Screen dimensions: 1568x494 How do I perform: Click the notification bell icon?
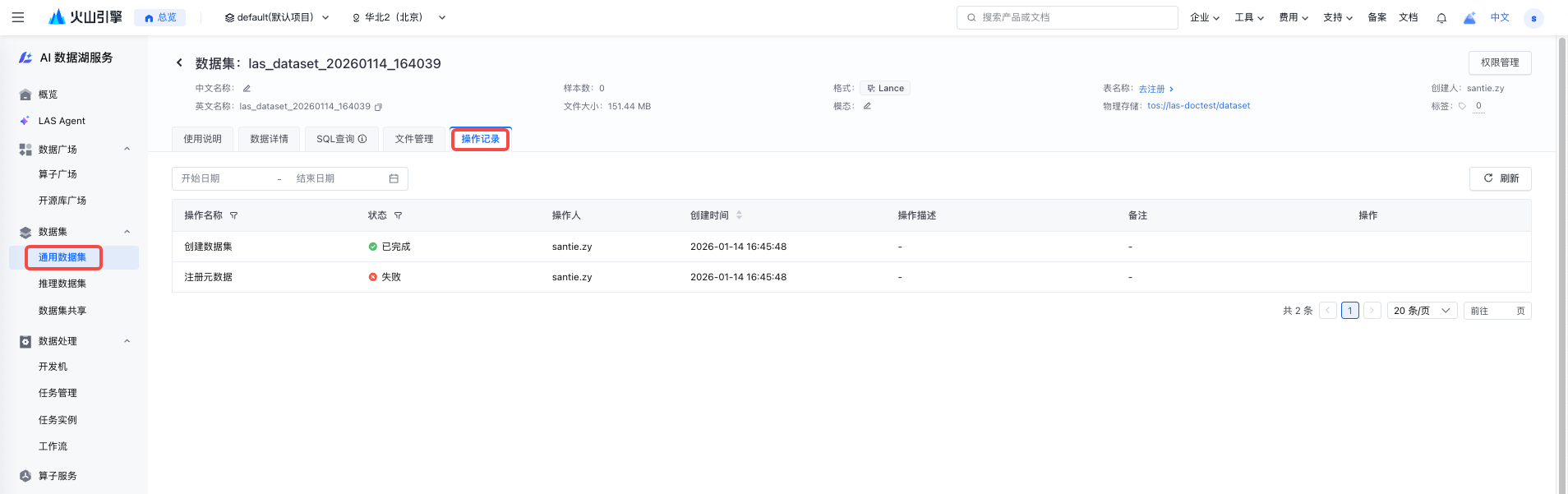1441,18
